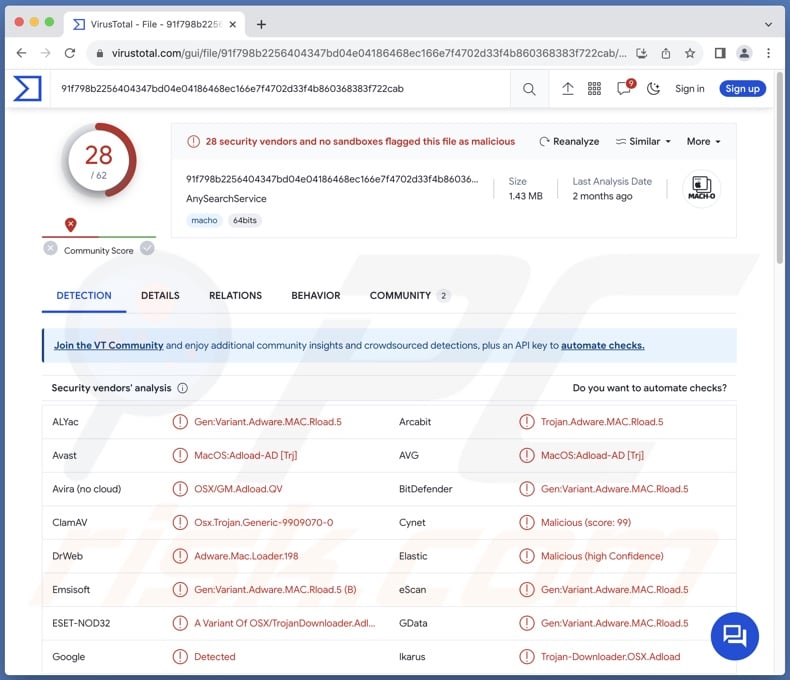This screenshot has width=790, height=680.
Task: Open the More dropdown
Action: pyautogui.click(x=704, y=142)
